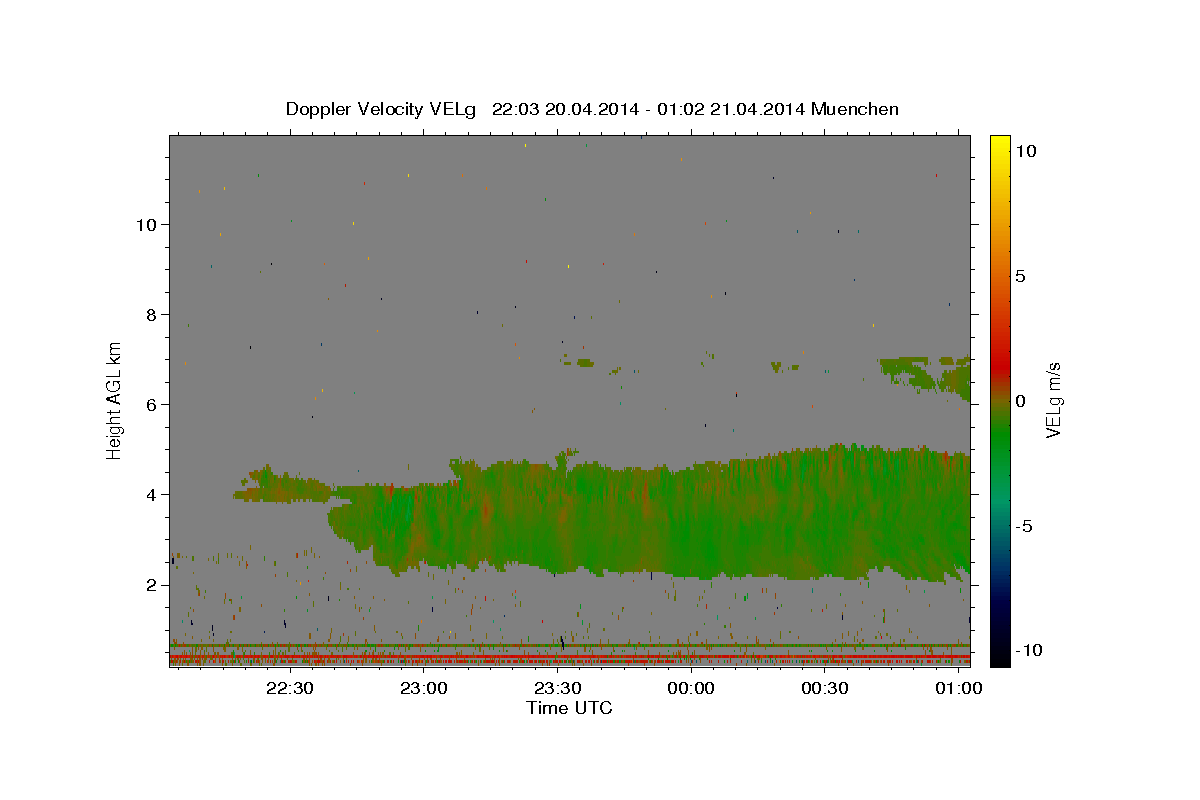
Task: Click the colorbar value 10 at top
Action: 1025,150
